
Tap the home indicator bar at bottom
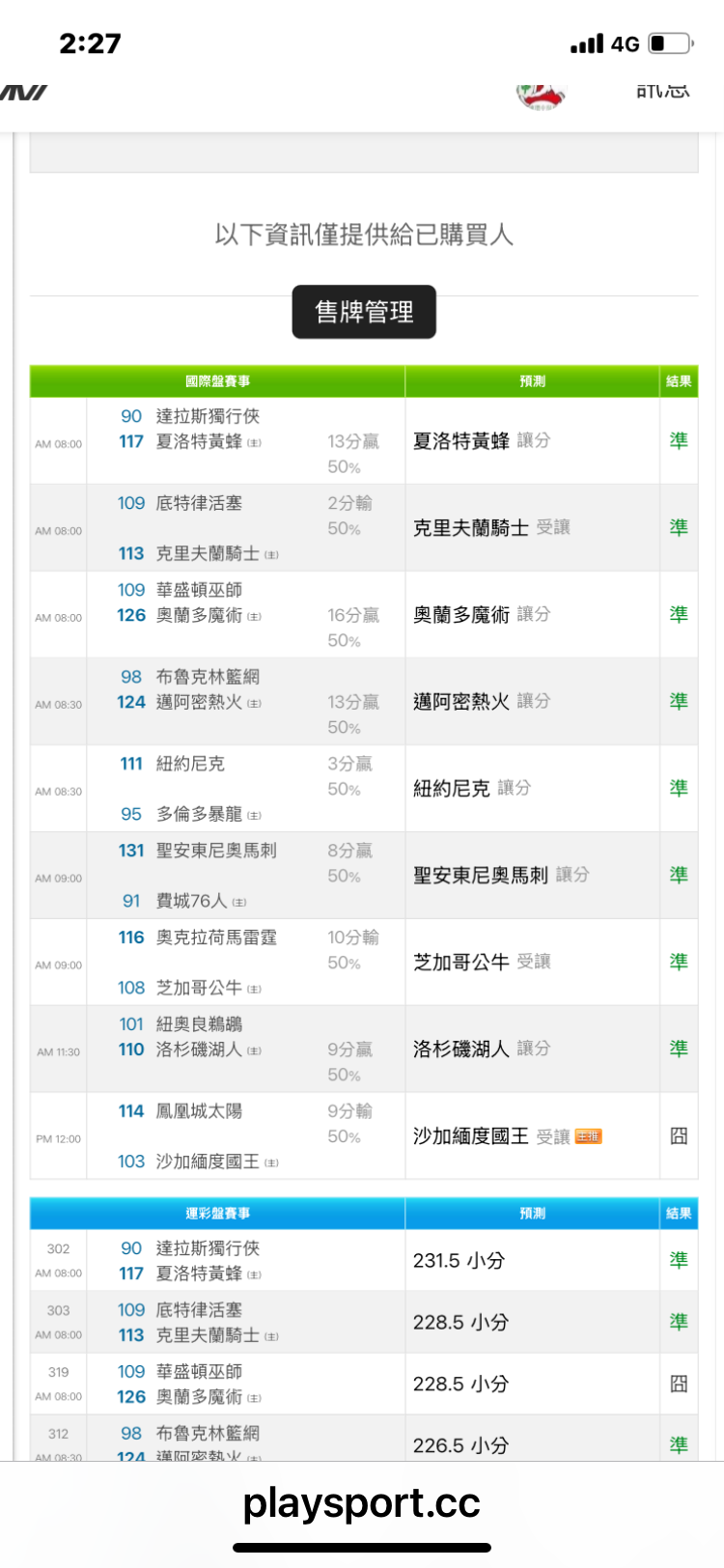(362, 1548)
